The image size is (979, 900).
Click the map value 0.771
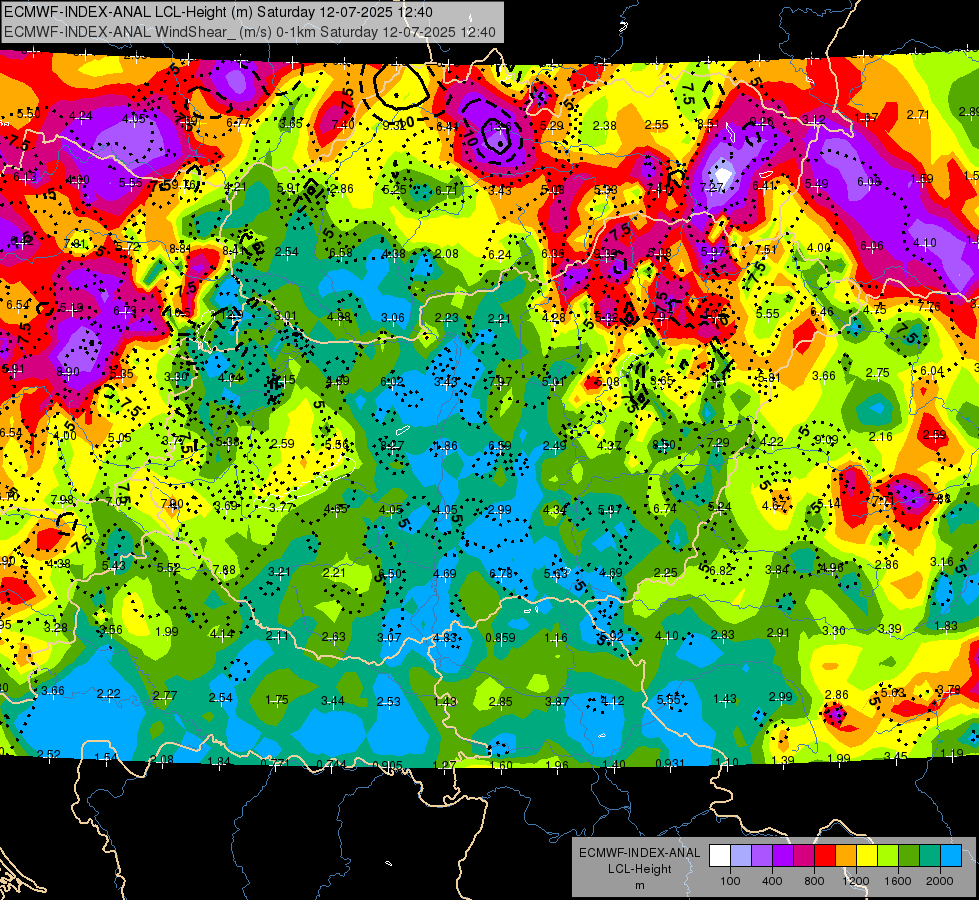click(275, 763)
